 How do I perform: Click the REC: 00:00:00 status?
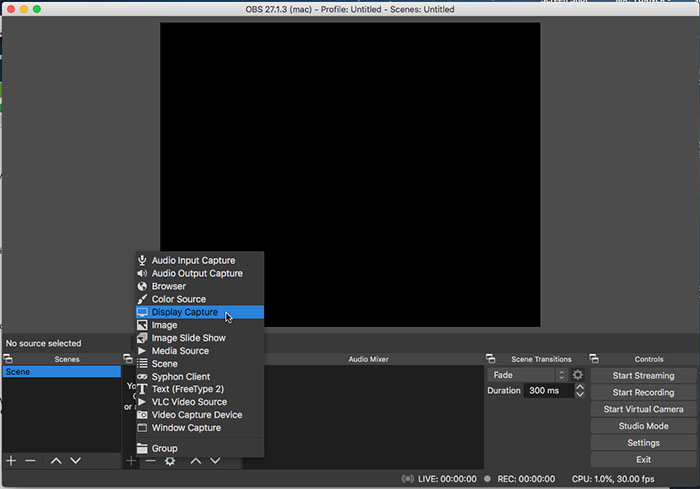coord(526,479)
